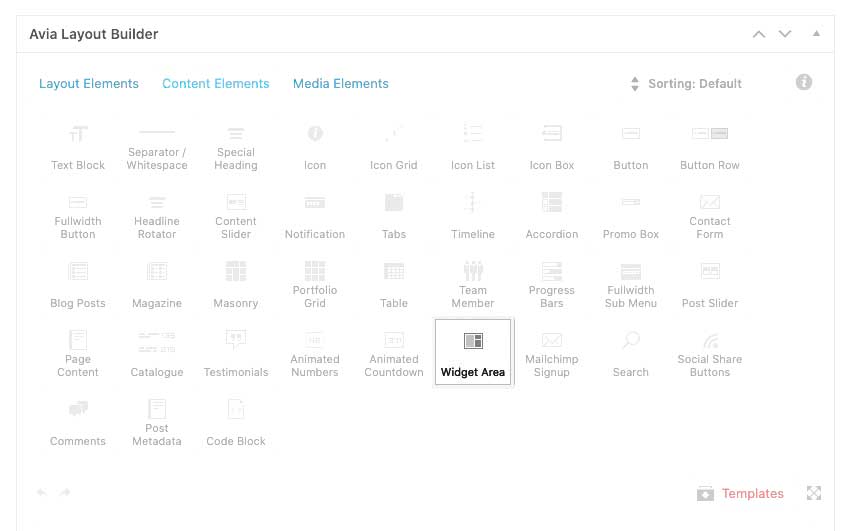Add Progress Bars element
The height and width of the screenshot is (531, 847).
552,284
